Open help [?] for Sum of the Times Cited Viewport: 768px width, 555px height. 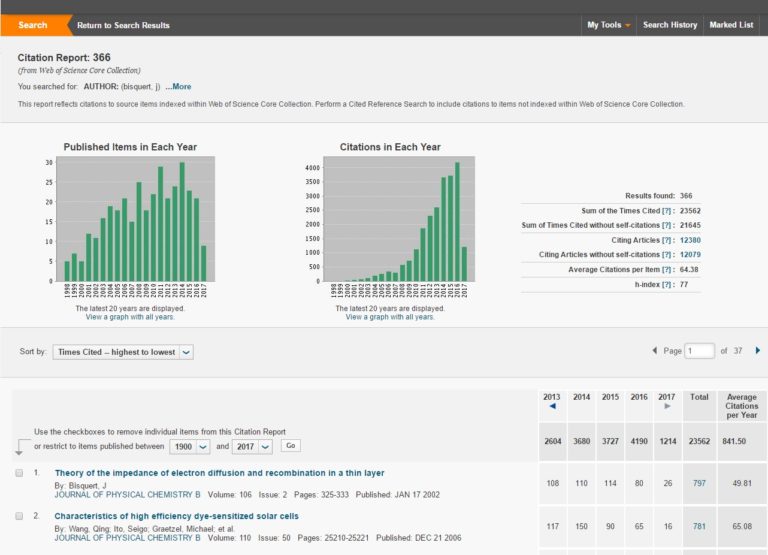click(667, 211)
